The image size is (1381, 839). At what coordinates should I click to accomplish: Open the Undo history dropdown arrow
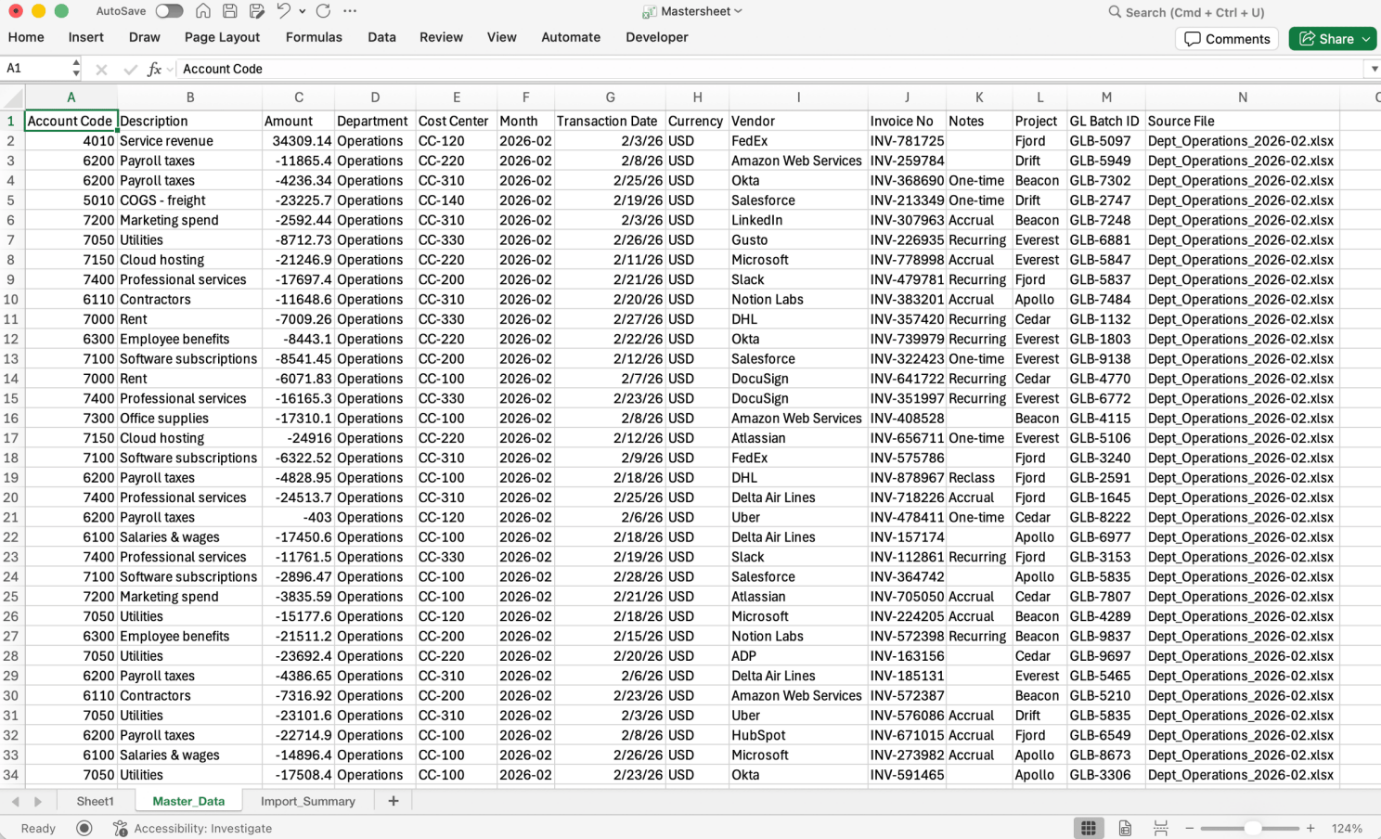302,12
